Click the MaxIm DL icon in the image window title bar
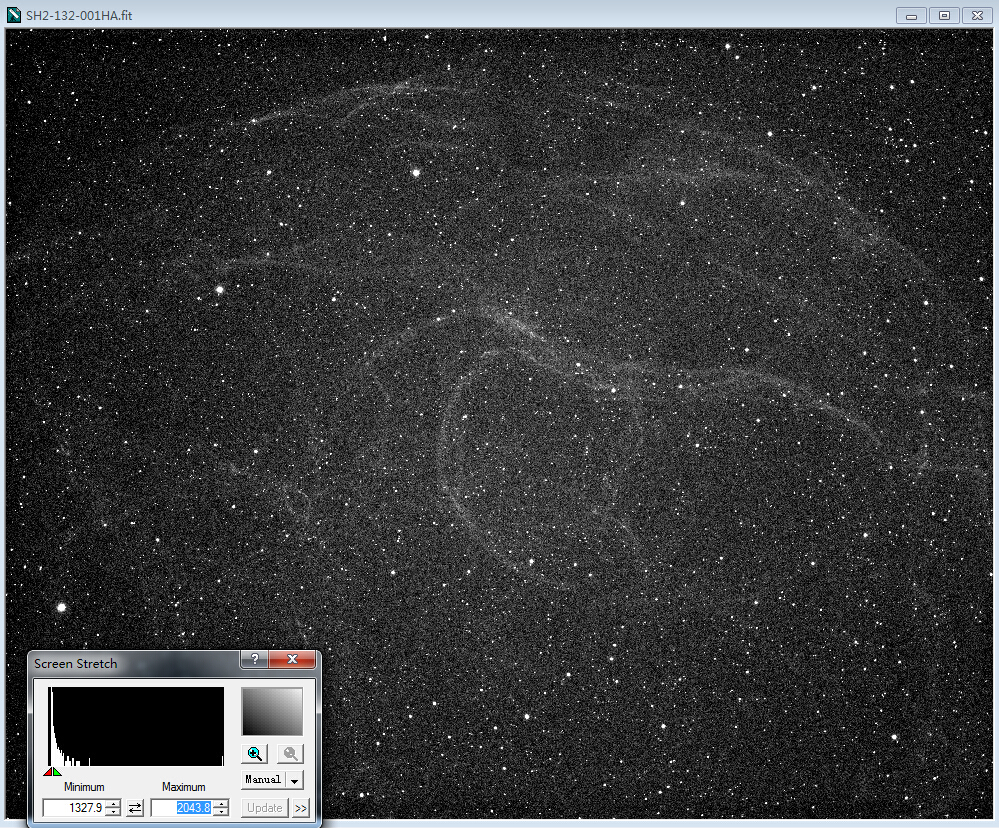 point(13,15)
